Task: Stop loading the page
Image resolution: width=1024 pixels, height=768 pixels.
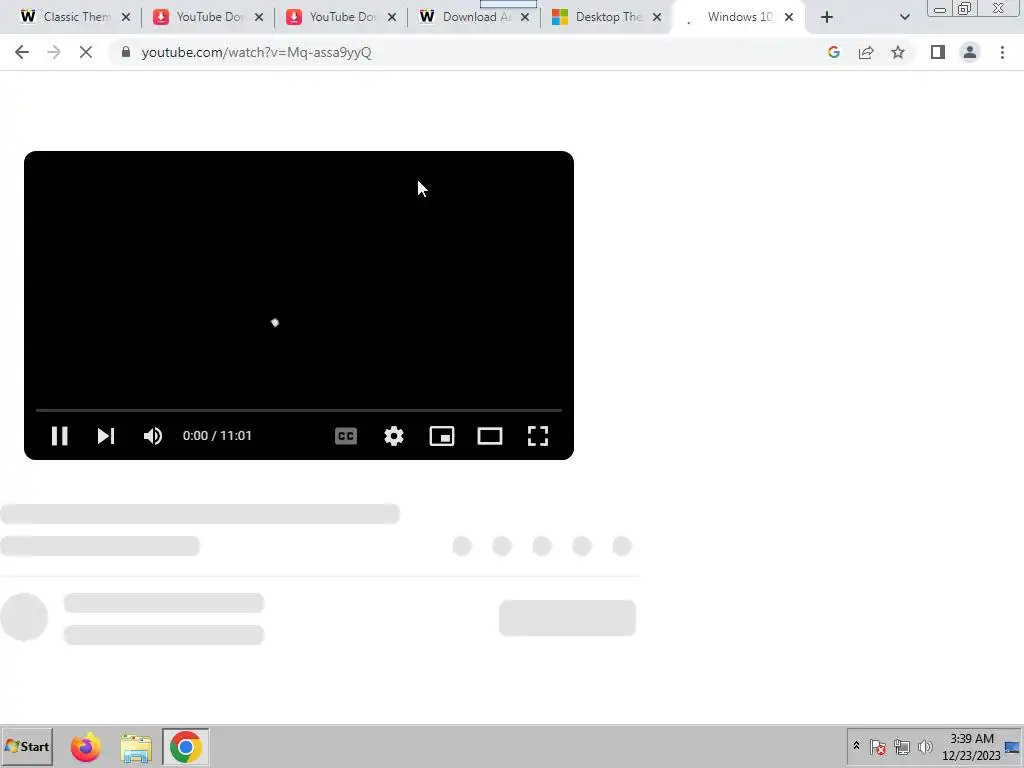Action: [x=86, y=52]
